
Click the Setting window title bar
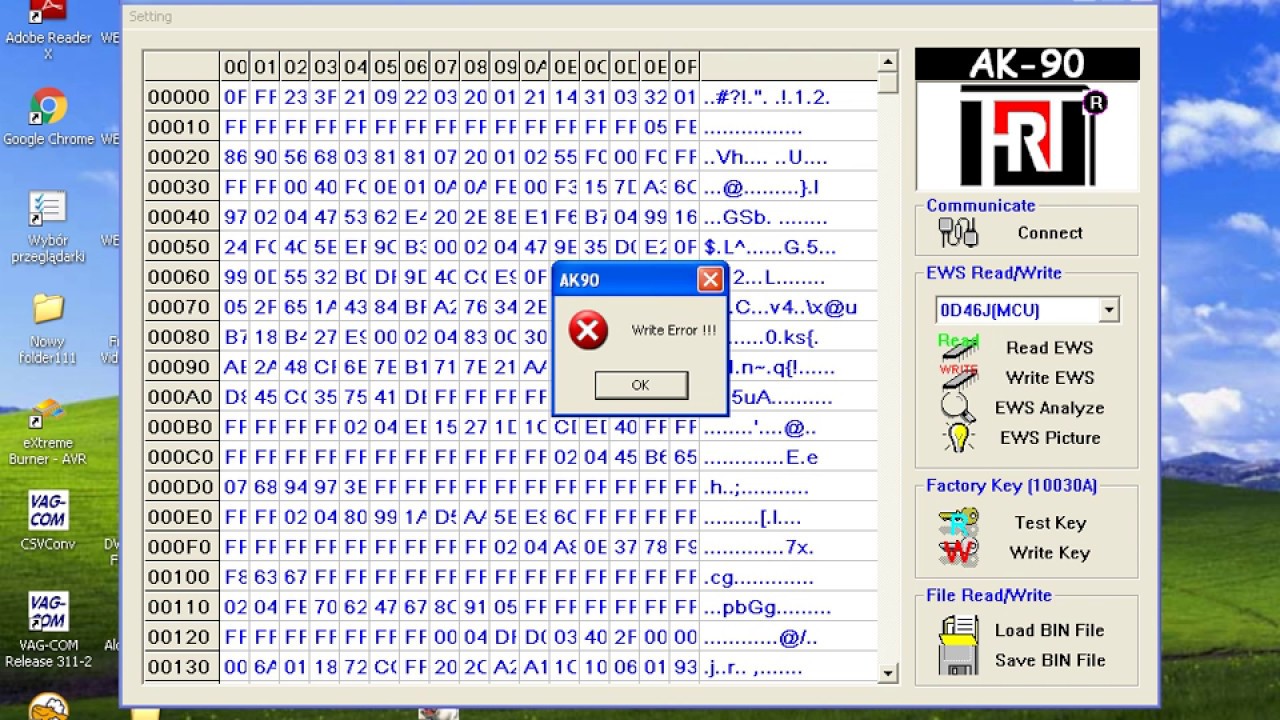click(x=640, y=16)
